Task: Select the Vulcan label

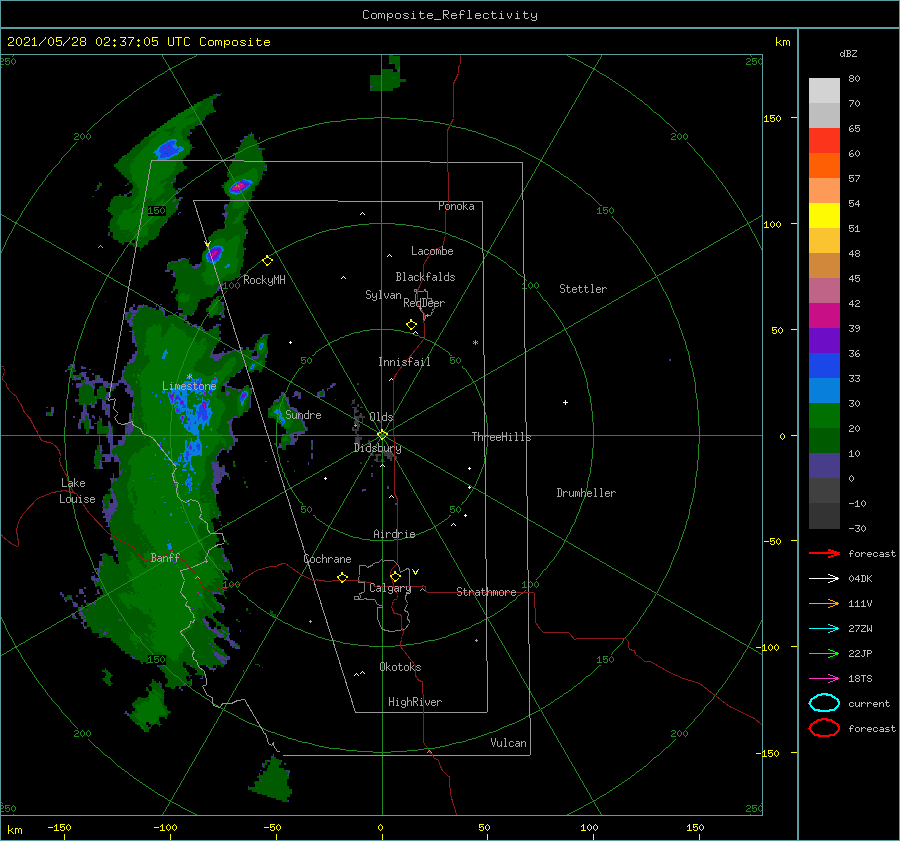Action: point(508,743)
